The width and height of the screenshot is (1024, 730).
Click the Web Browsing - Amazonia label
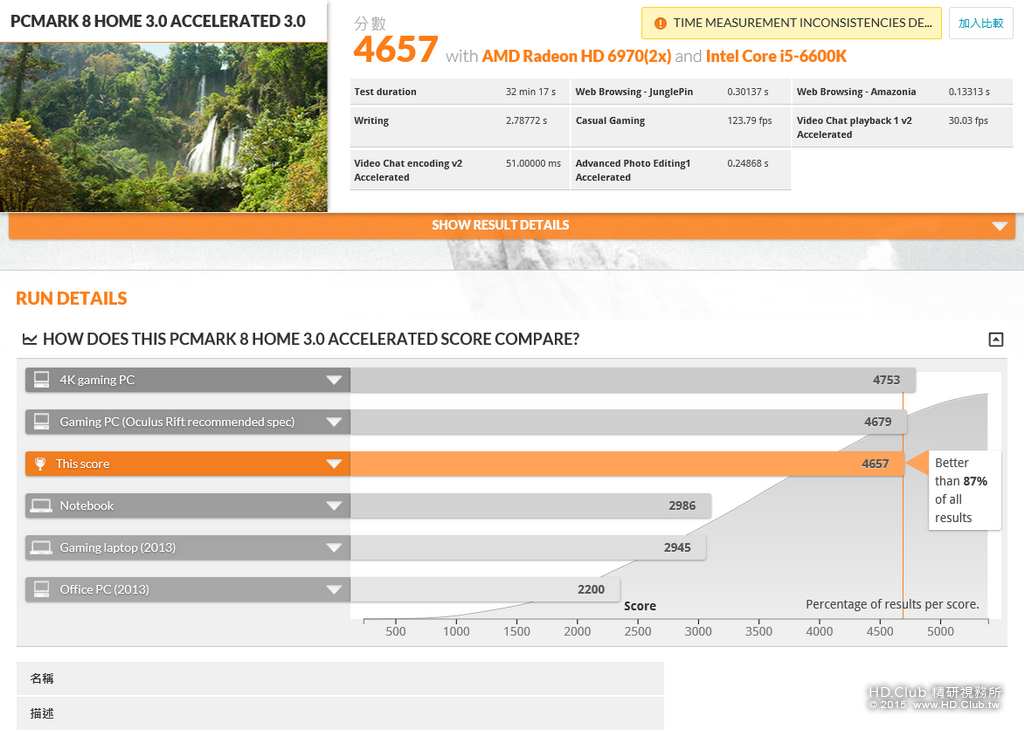(x=856, y=92)
